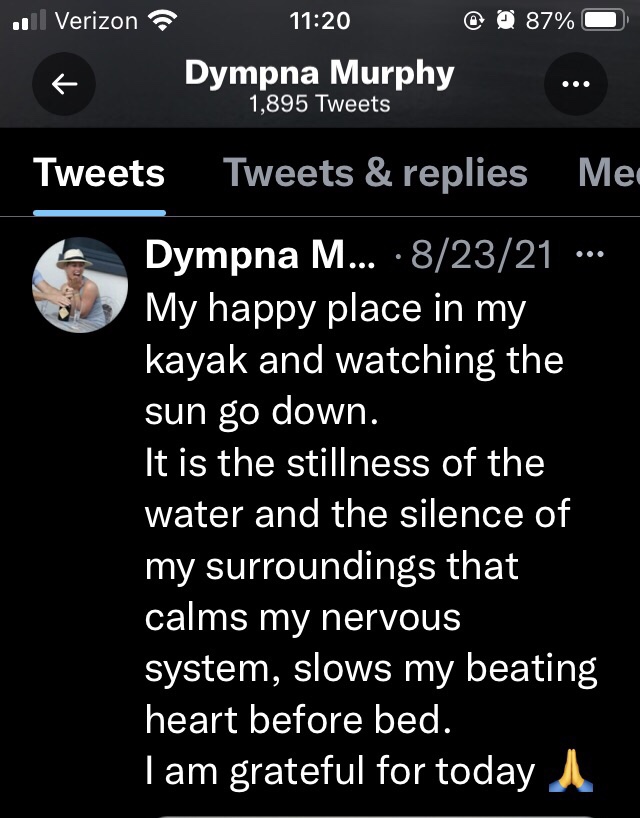Tap the 11:20 clock in status bar
This screenshot has width=640, height=818.
(x=318, y=21)
